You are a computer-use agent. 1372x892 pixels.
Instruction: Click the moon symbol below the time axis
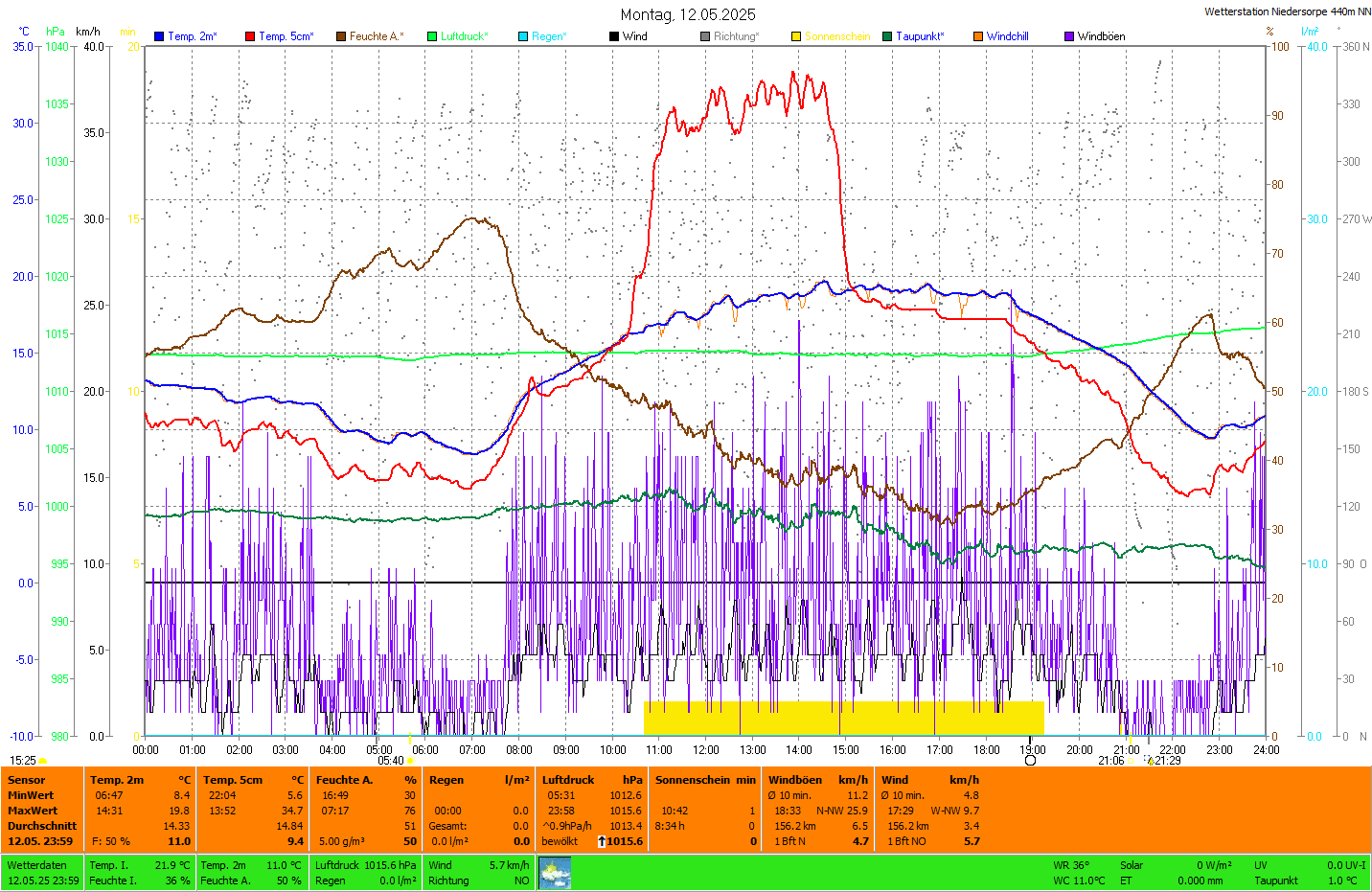1030,761
